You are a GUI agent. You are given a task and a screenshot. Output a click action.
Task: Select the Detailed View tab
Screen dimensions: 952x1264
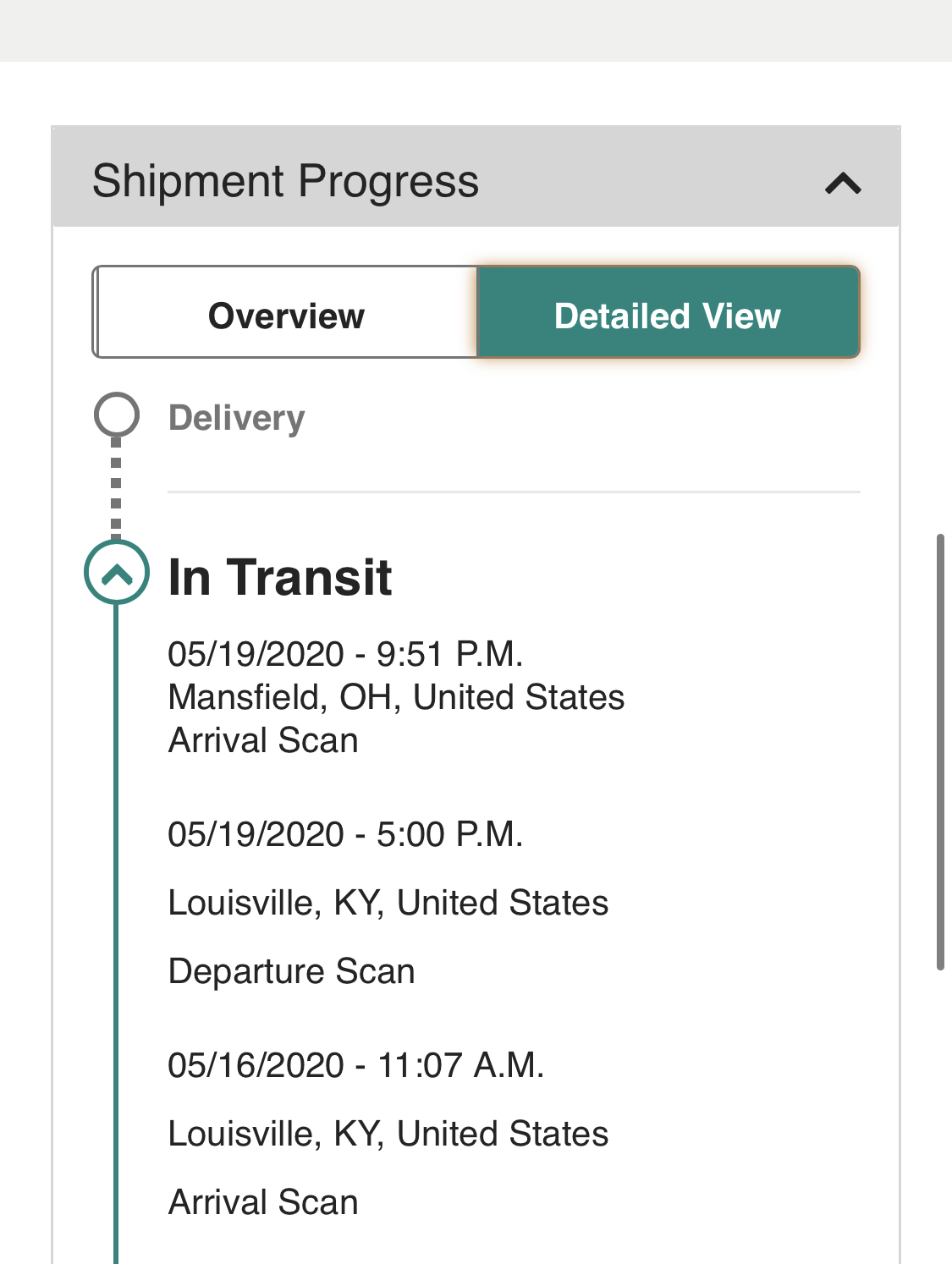668,316
